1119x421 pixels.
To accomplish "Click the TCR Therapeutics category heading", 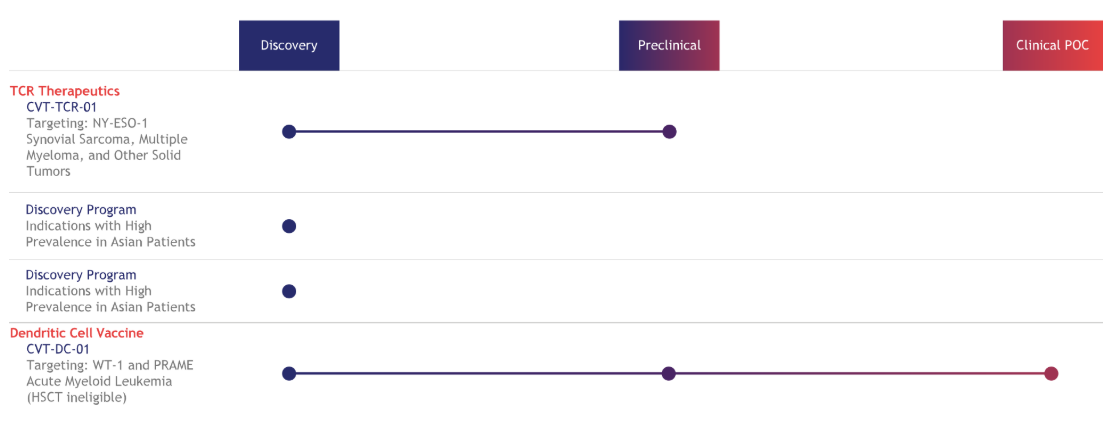I will 65,91.
